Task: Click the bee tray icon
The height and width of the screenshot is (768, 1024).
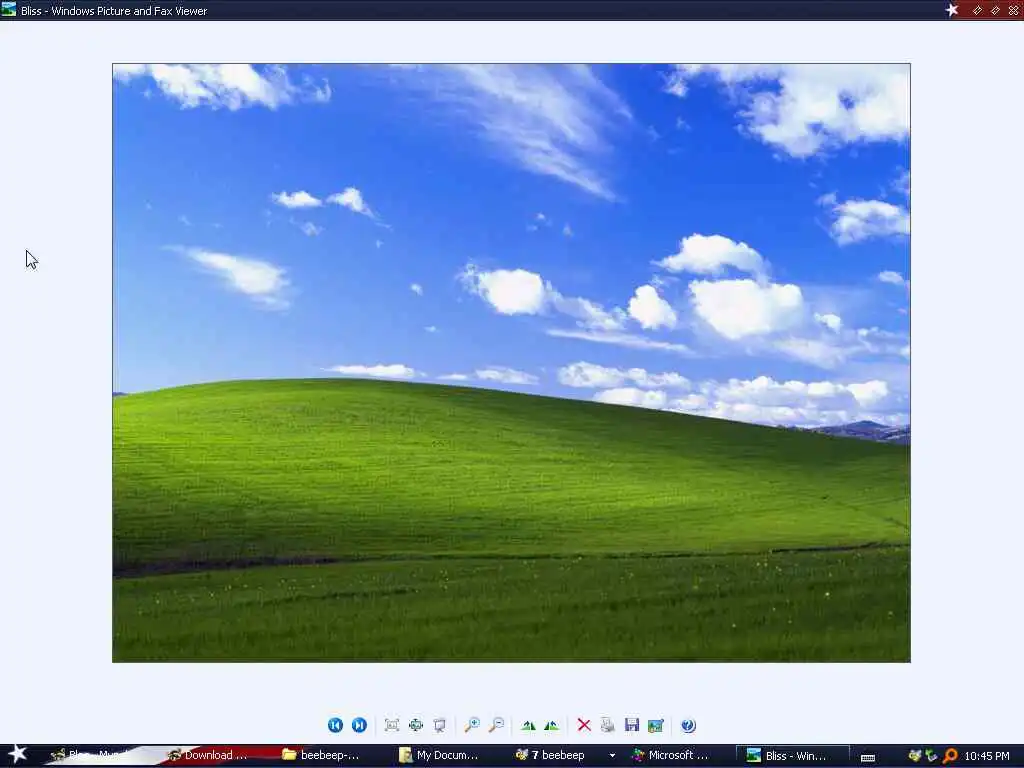Action: pyautogui.click(x=915, y=756)
